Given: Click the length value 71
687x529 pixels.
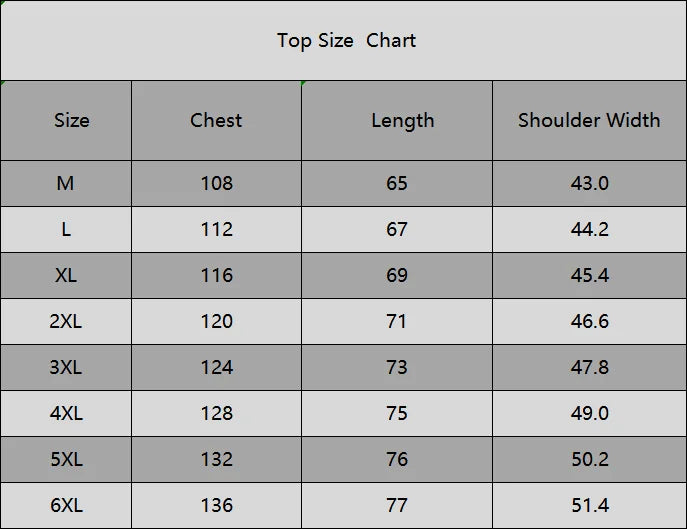Looking at the screenshot, I should (397, 321).
